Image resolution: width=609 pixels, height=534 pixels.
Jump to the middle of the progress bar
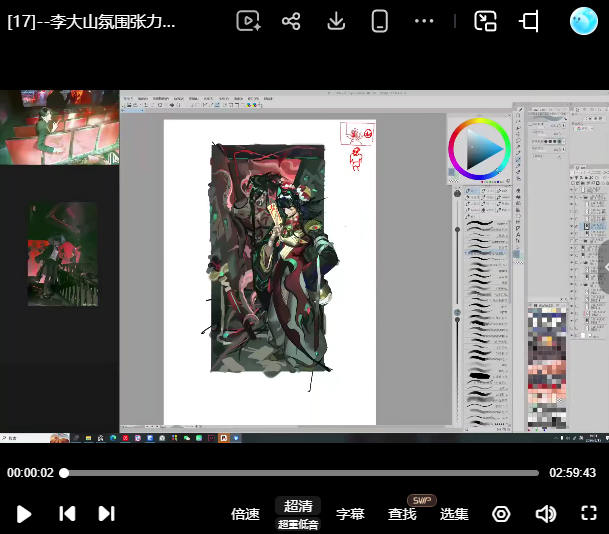click(301, 473)
